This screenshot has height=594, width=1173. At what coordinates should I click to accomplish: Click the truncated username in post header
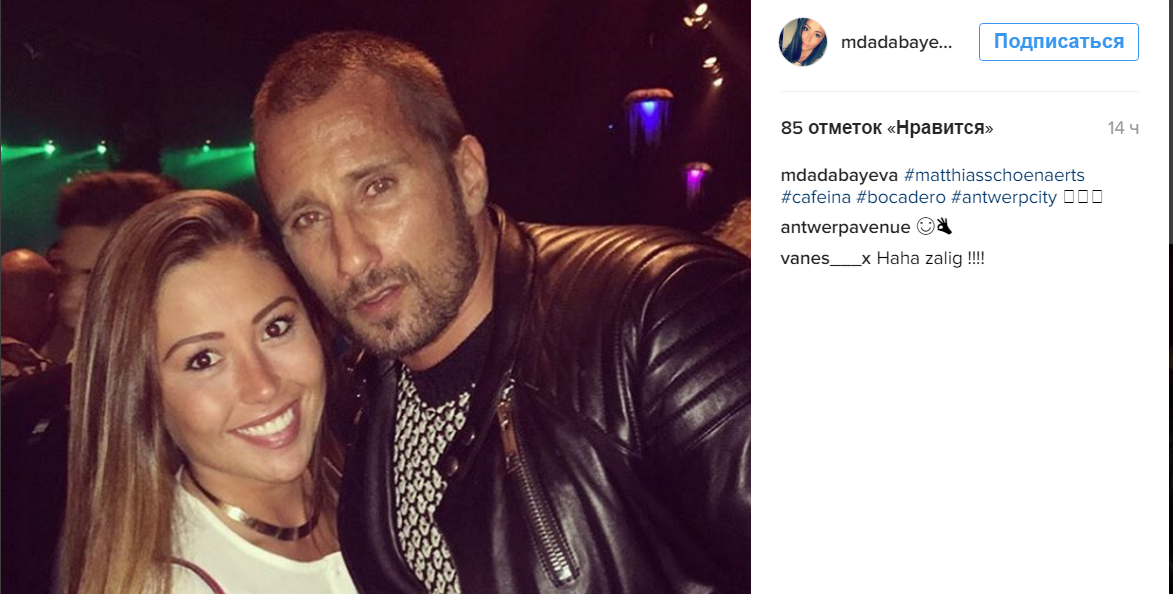pyautogui.click(x=896, y=43)
